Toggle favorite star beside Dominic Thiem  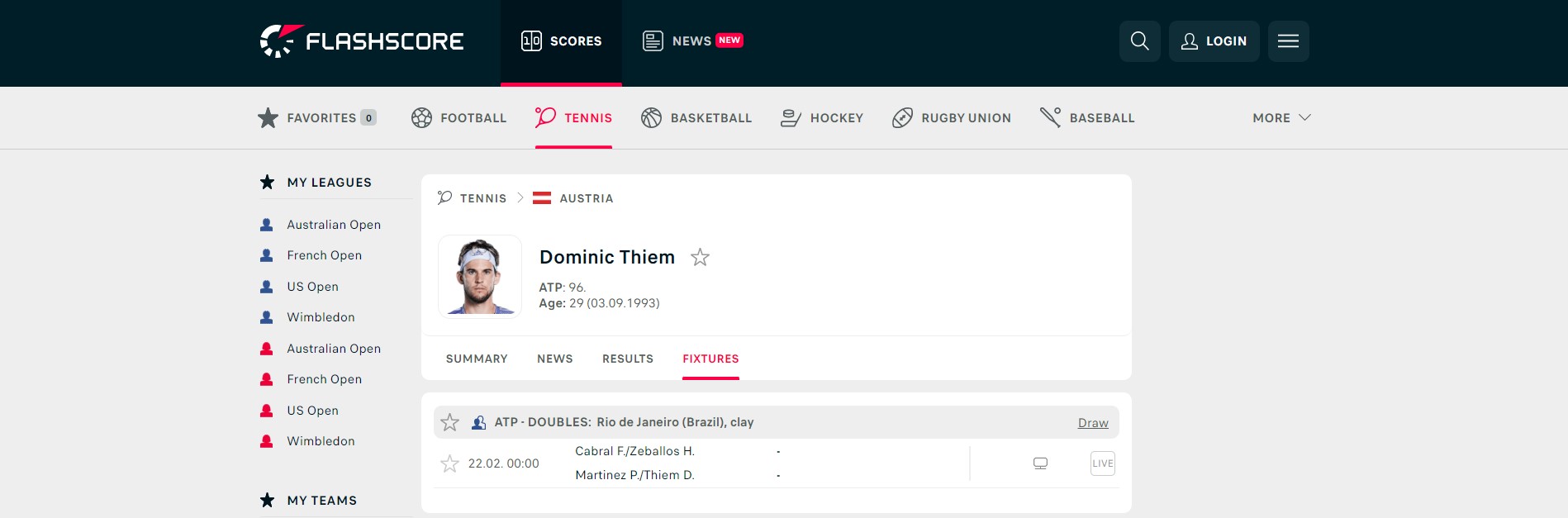[x=700, y=258]
